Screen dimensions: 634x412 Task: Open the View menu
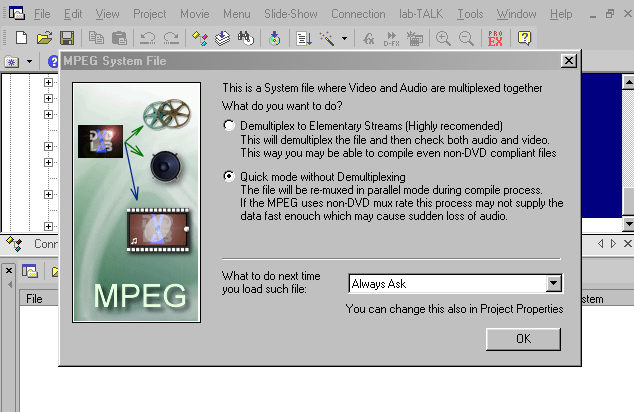[x=107, y=14]
